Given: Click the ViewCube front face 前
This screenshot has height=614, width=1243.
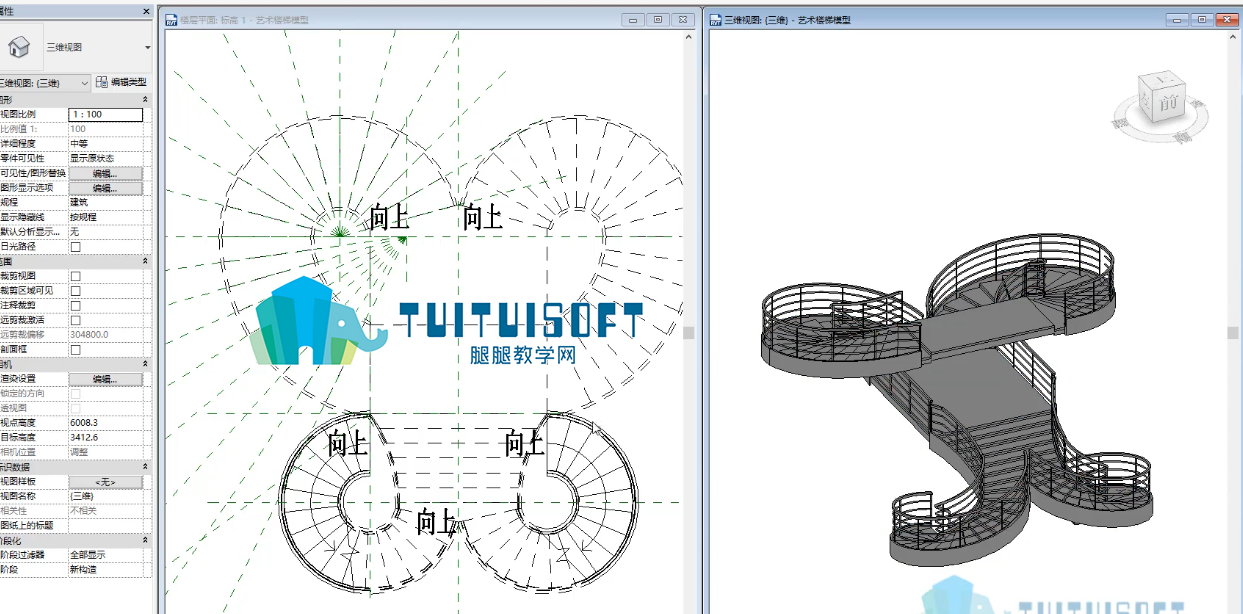Looking at the screenshot, I should 1166,101.
